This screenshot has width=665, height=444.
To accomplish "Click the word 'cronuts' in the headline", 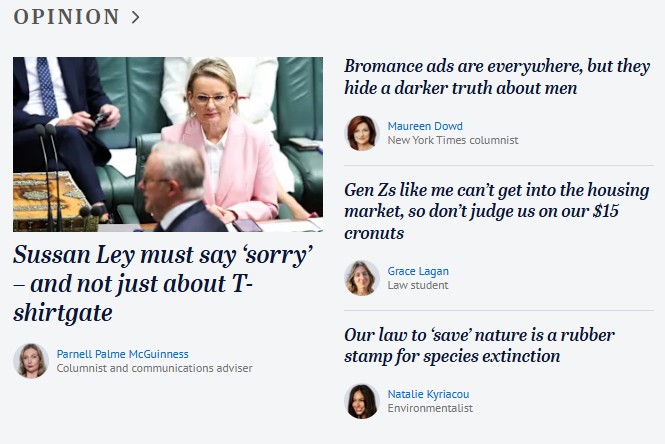I will point(374,233).
